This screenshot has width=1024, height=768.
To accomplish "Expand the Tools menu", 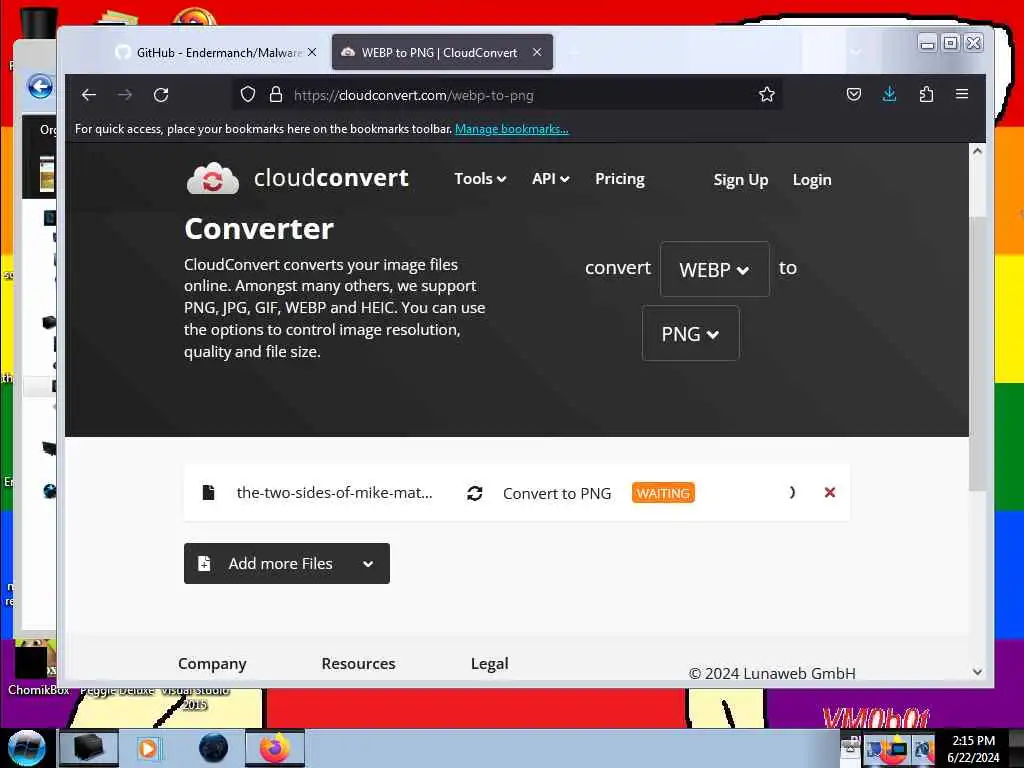I will 480,179.
